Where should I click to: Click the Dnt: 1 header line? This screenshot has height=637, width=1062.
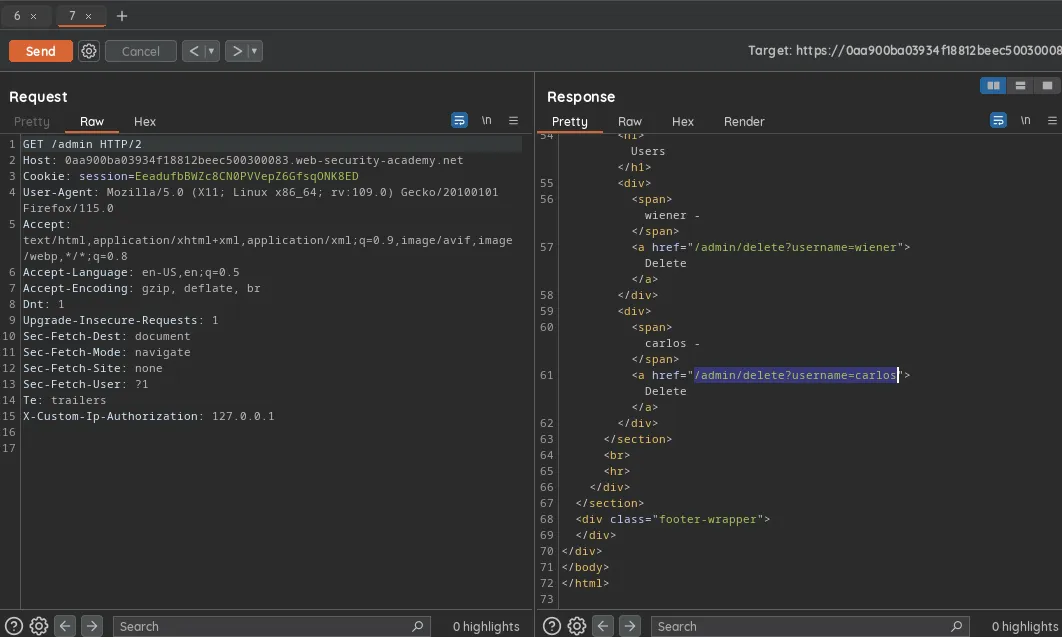43,304
